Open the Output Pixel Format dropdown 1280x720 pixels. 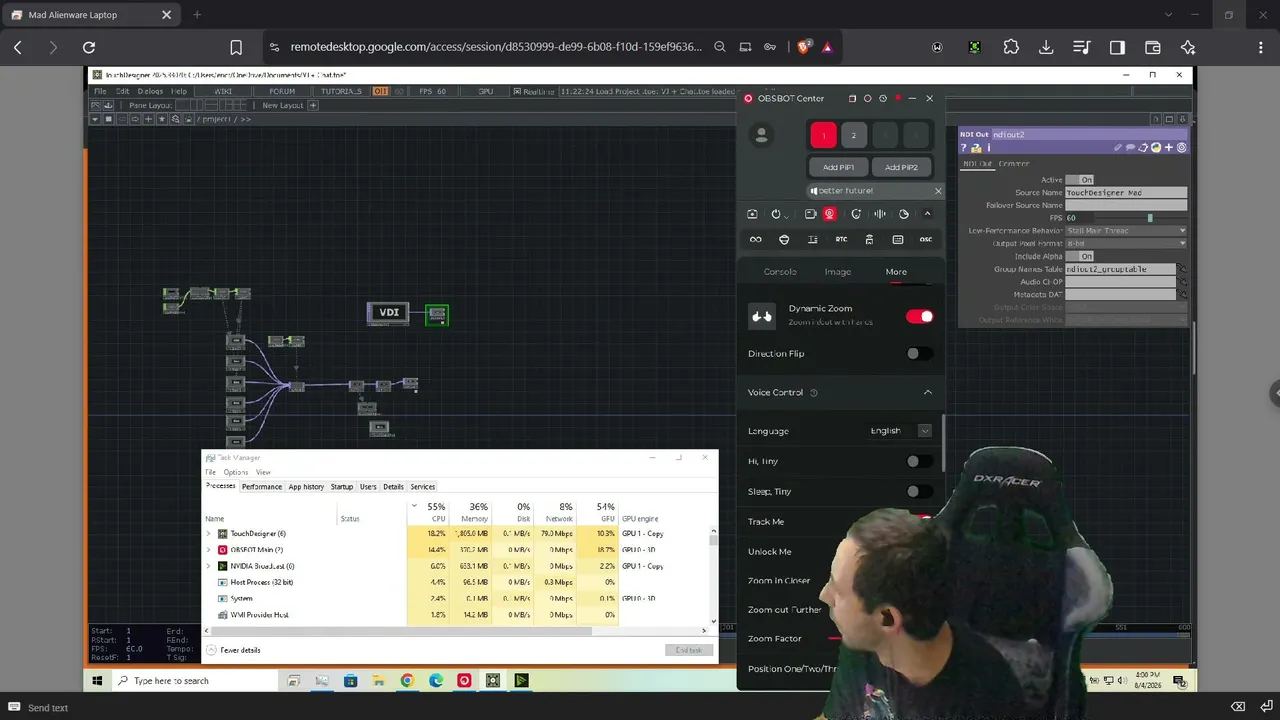(1126, 243)
